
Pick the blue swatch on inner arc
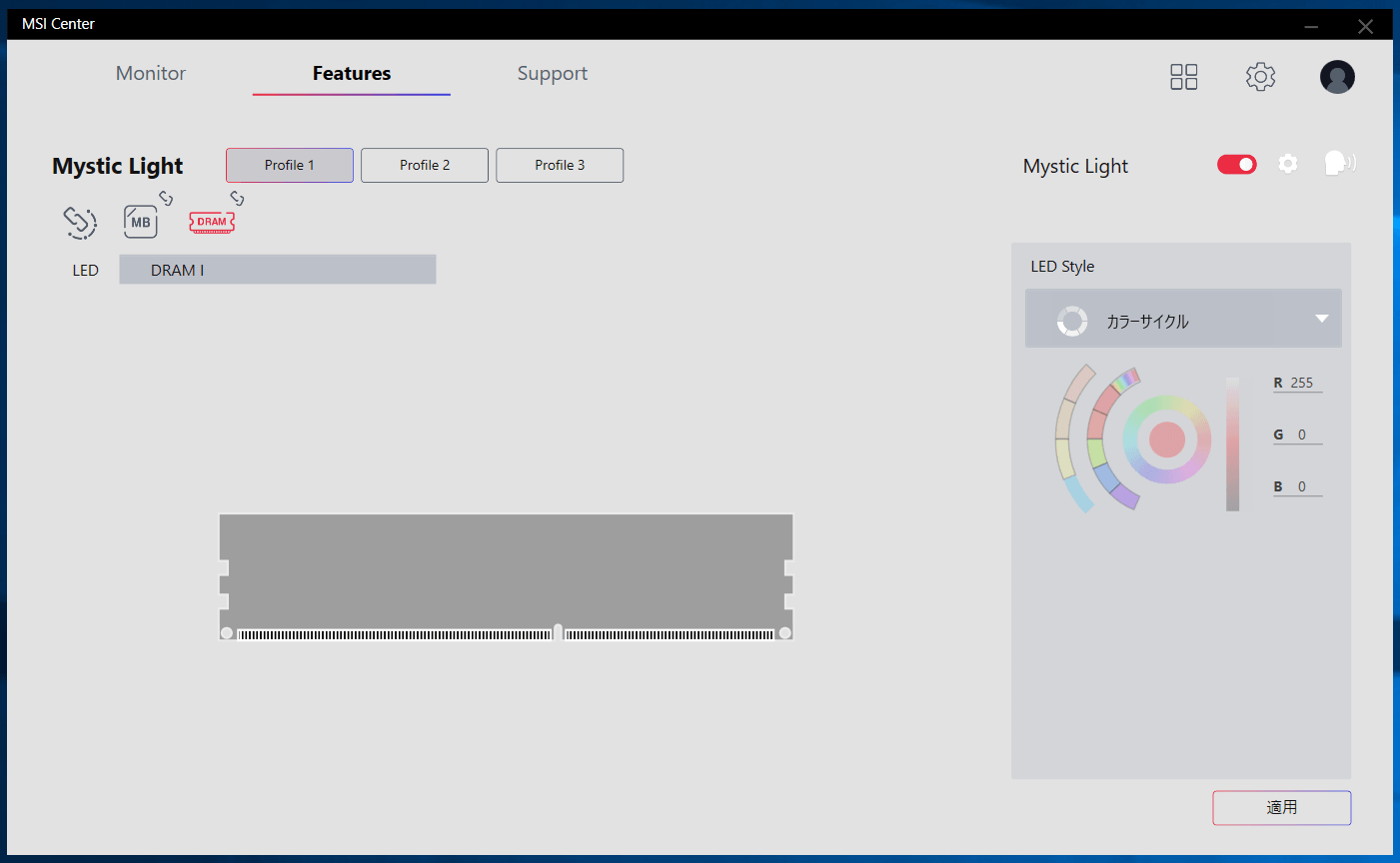(x=1106, y=477)
